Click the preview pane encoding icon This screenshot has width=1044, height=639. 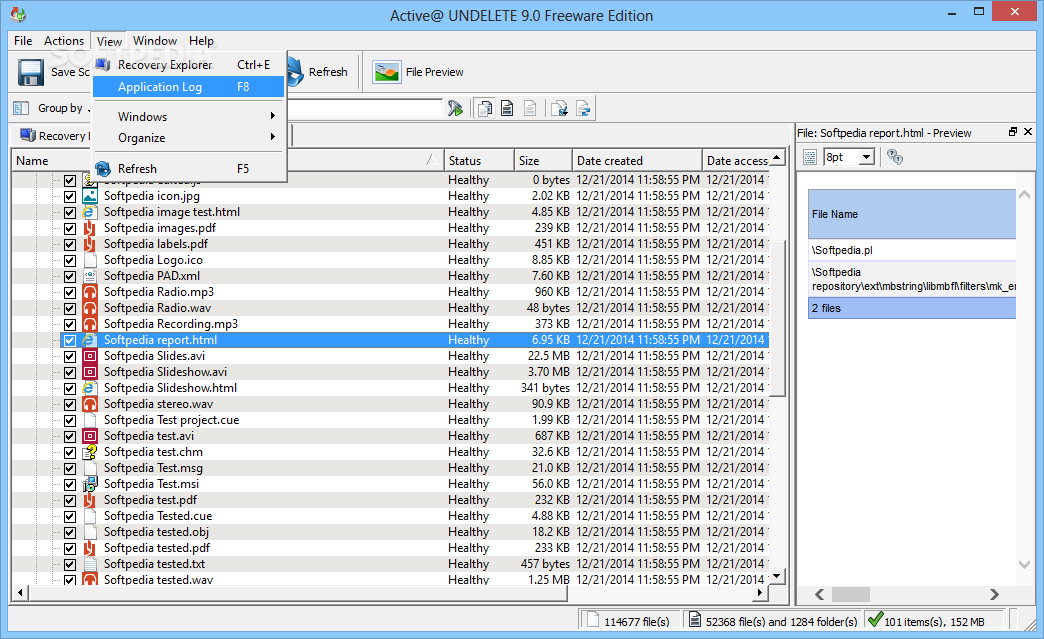(895, 157)
